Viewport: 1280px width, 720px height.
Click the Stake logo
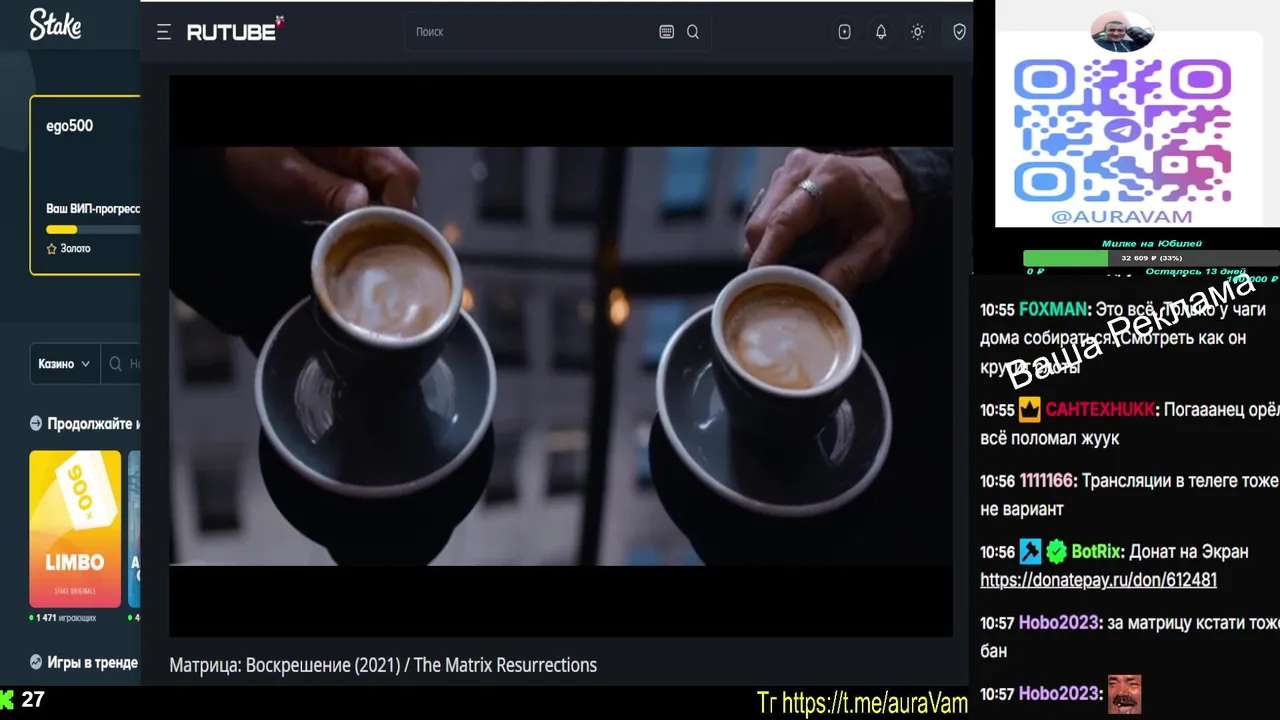[x=55, y=25]
